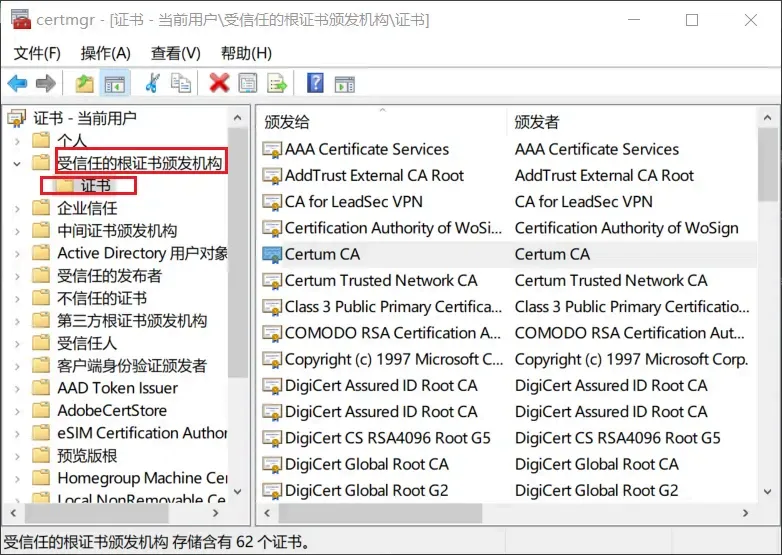Click the Cut scissors toolbar icon
This screenshot has width=782, height=555.
(x=153, y=83)
